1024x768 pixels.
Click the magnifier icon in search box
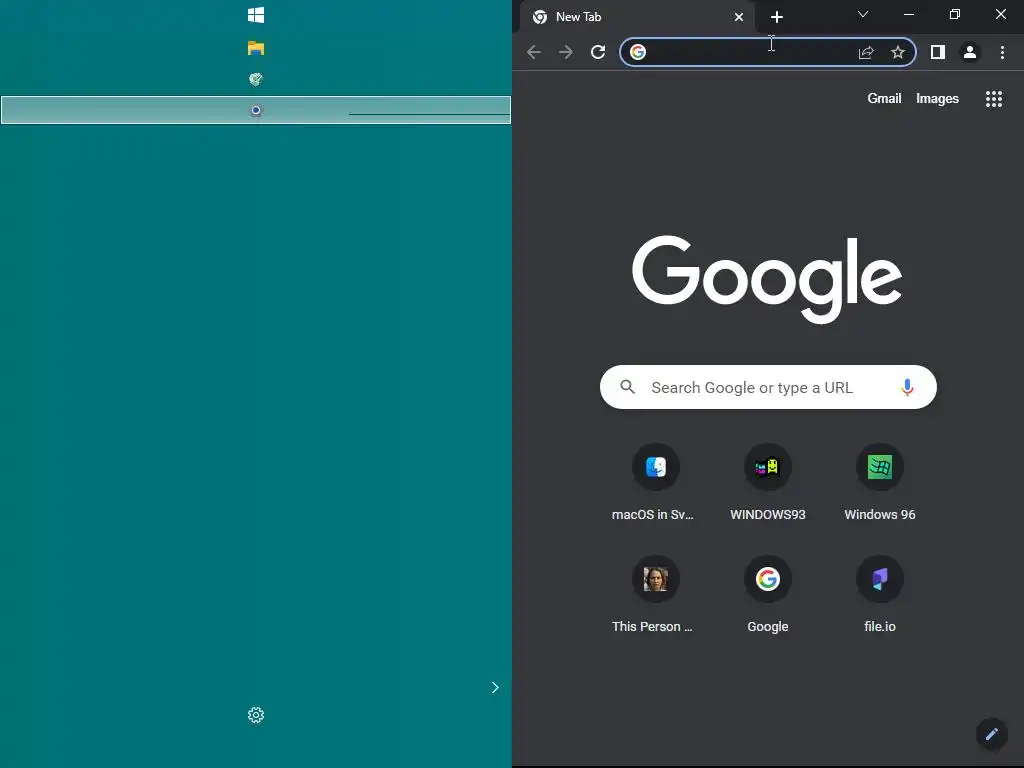pyautogui.click(x=628, y=387)
